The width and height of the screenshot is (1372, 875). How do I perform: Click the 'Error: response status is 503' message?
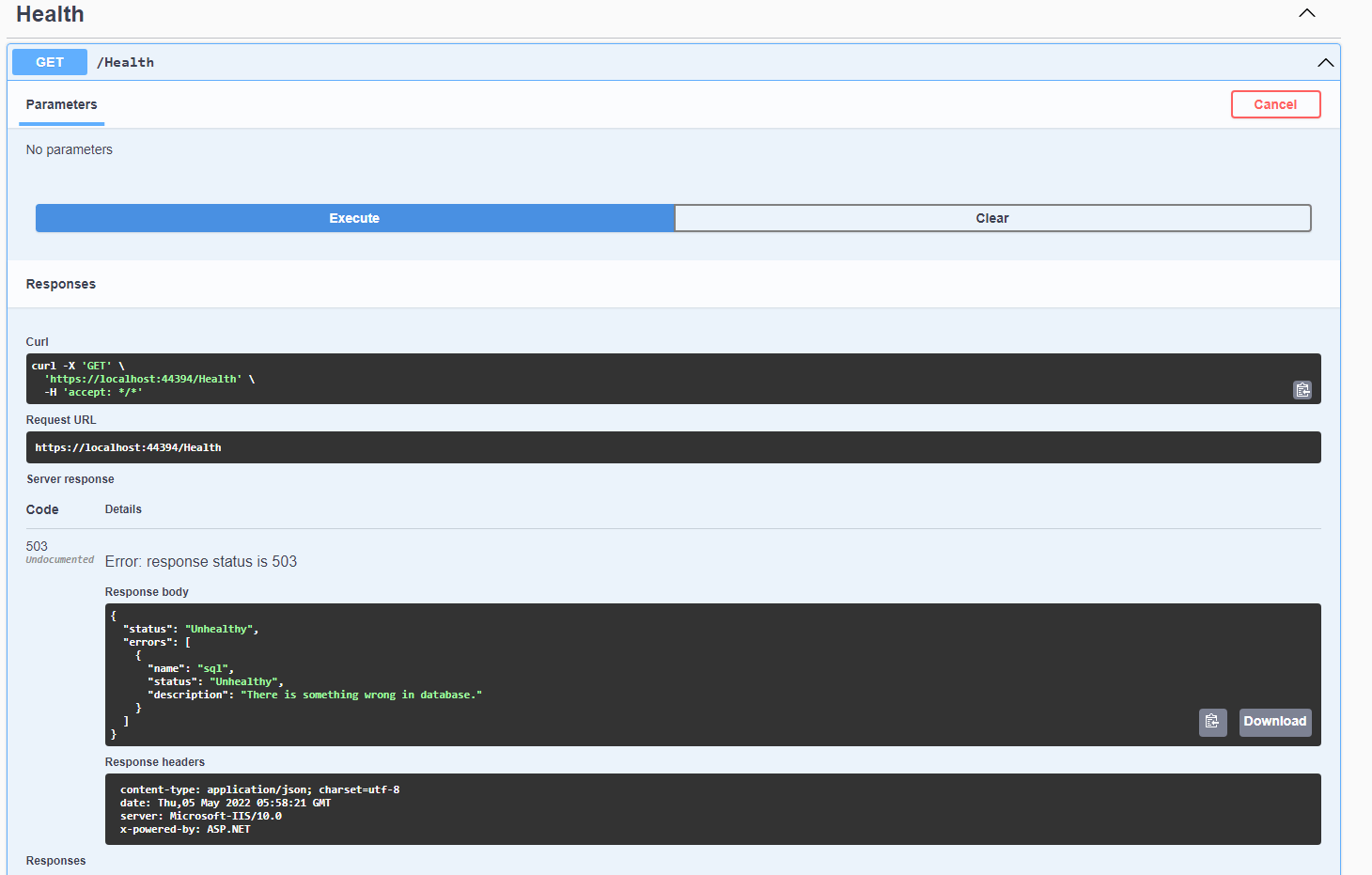pos(201,562)
